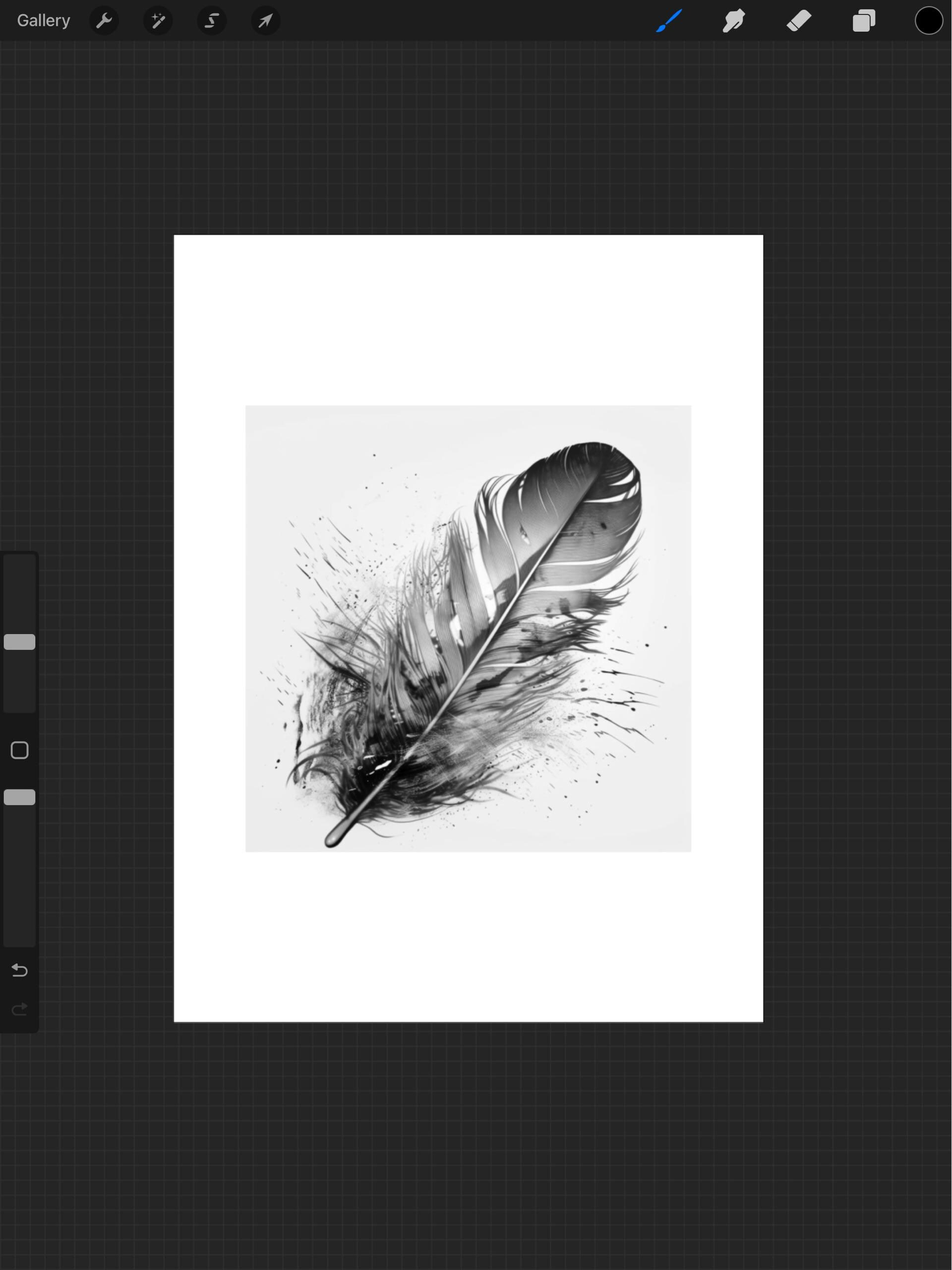Activate the Transform arrow tool

tap(266, 21)
